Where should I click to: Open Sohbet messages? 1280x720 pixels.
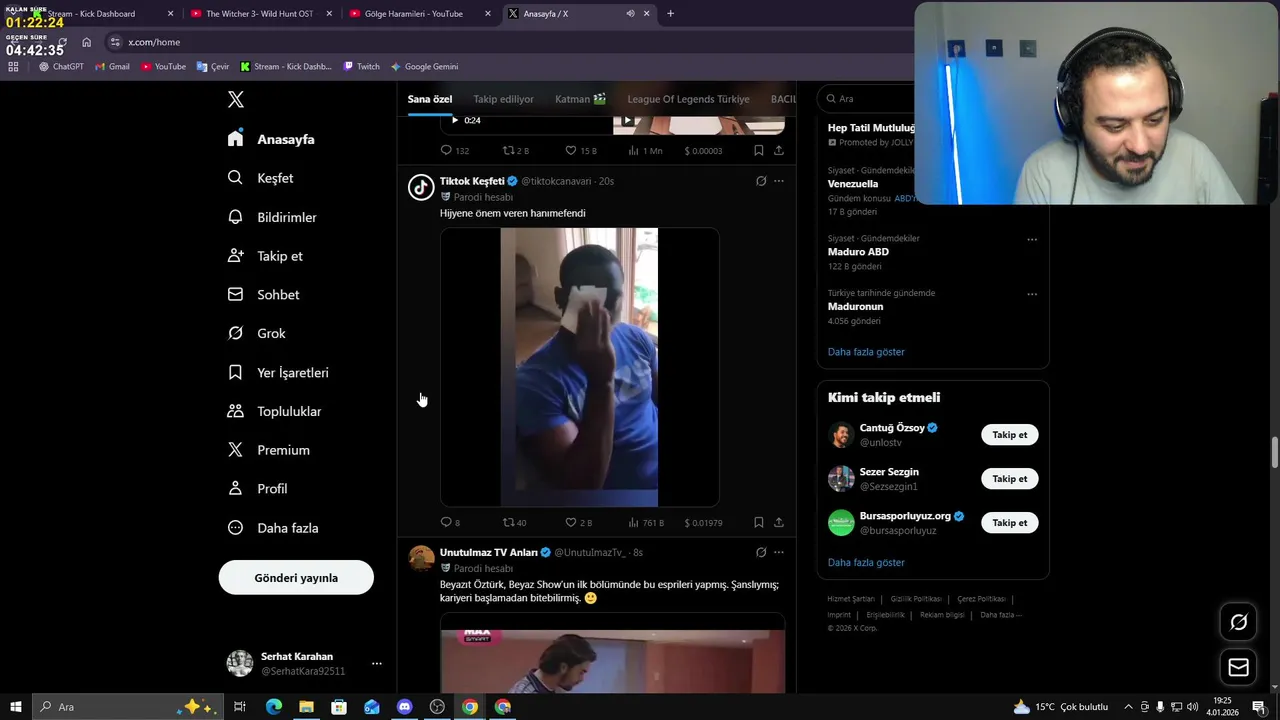[x=263, y=295]
